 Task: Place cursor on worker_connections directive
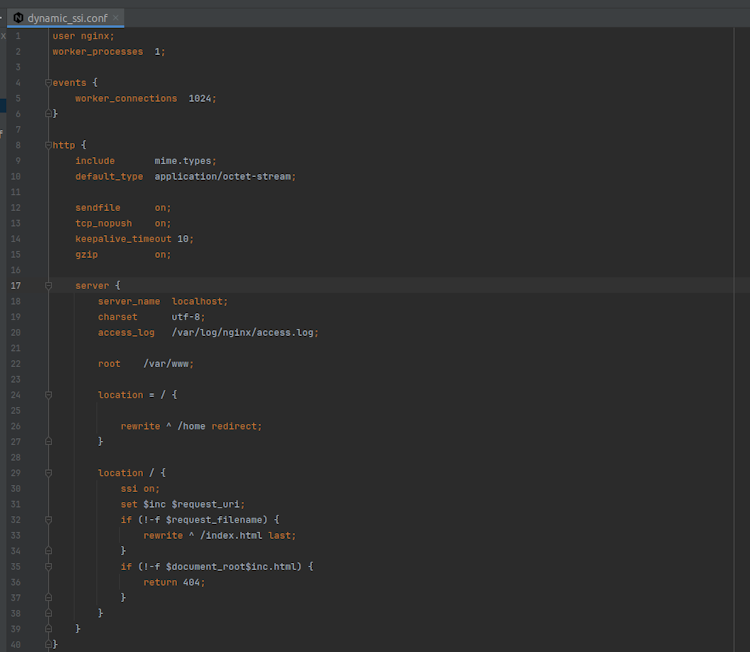125,98
